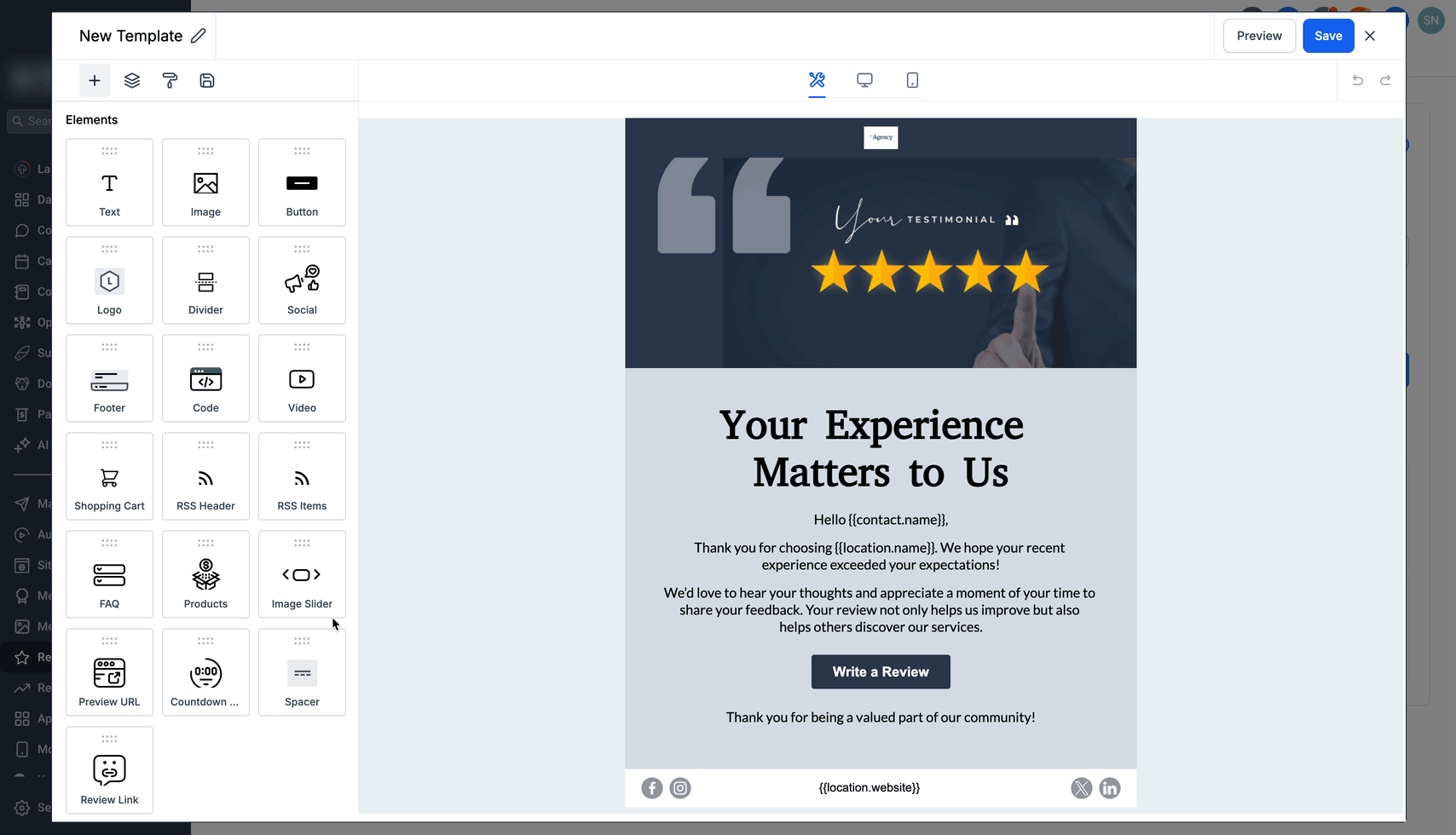Edit the New Template name pencil
Image resolution: width=1456 pixels, height=835 pixels.
198,36
